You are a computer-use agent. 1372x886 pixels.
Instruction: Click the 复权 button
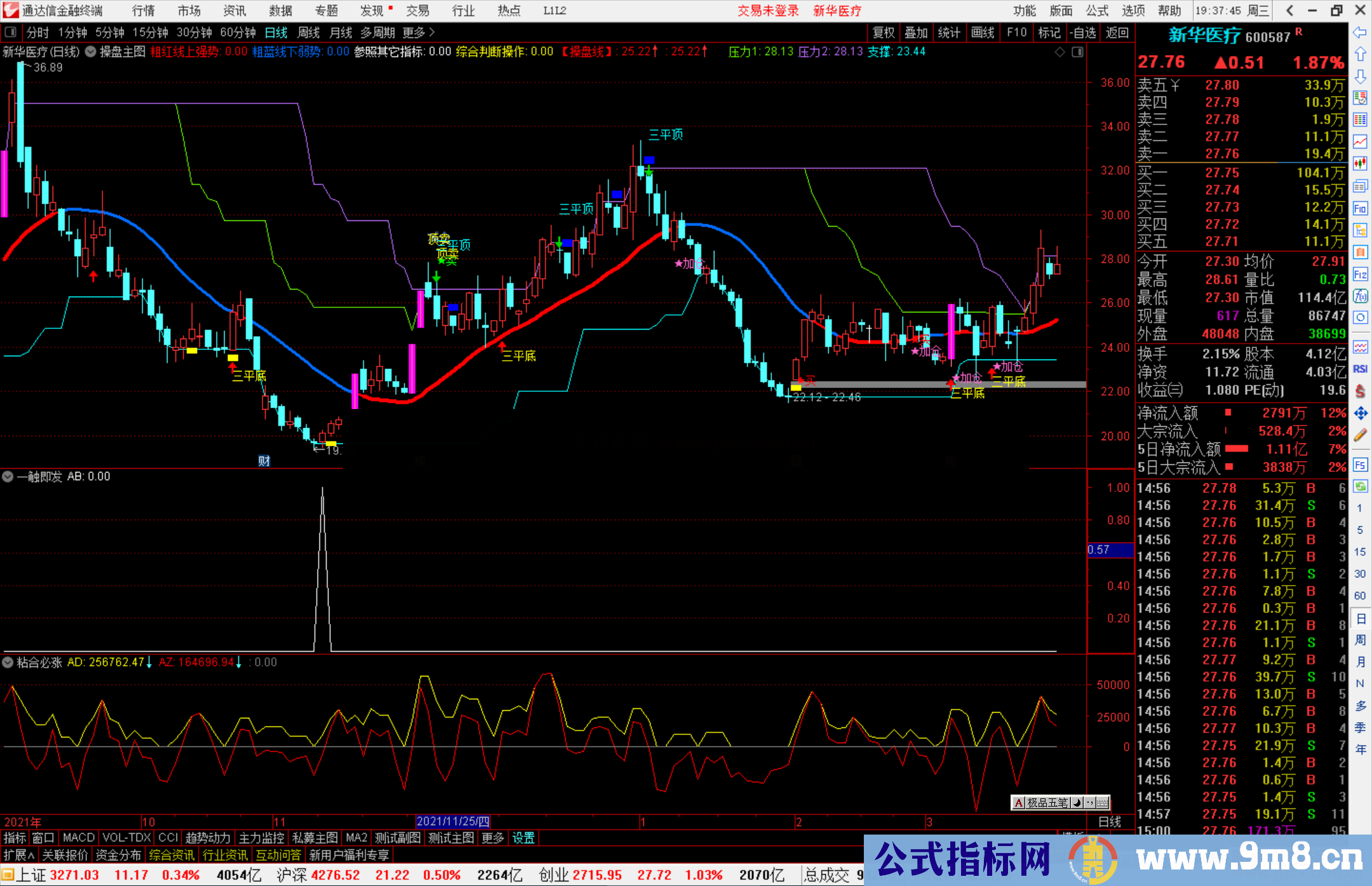tap(883, 32)
